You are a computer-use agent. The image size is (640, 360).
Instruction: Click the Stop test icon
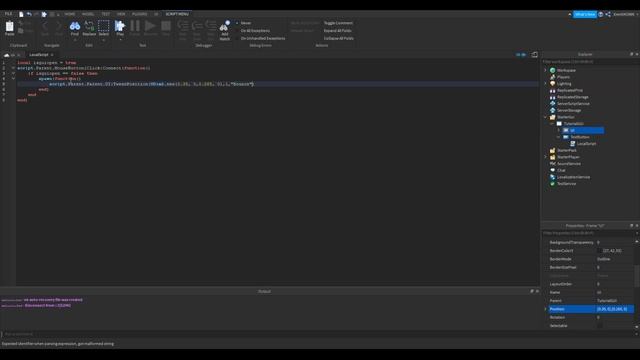pos(166,26)
